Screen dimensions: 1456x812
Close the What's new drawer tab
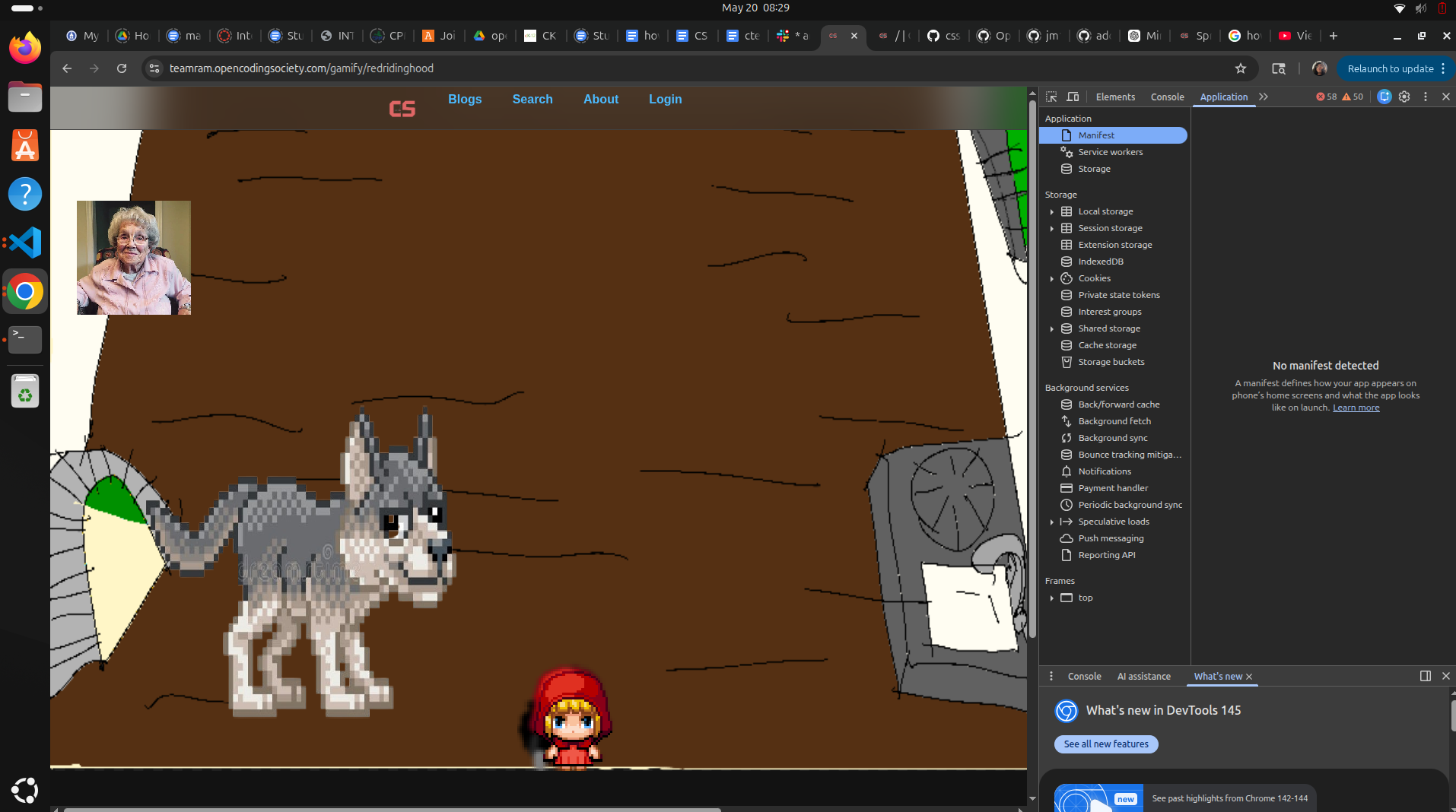(x=1249, y=677)
